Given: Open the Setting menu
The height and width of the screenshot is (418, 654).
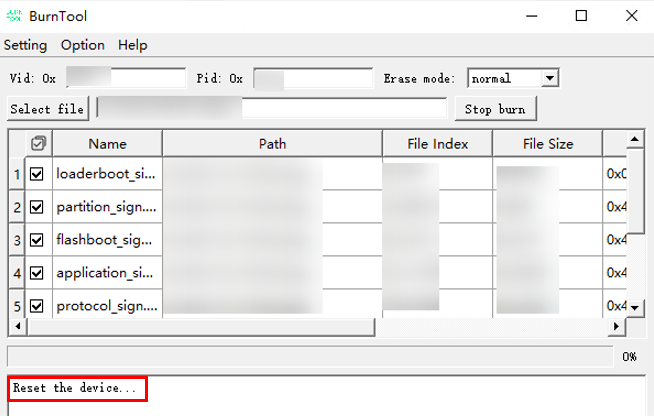Looking at the screenshot, I should (25, 45).
